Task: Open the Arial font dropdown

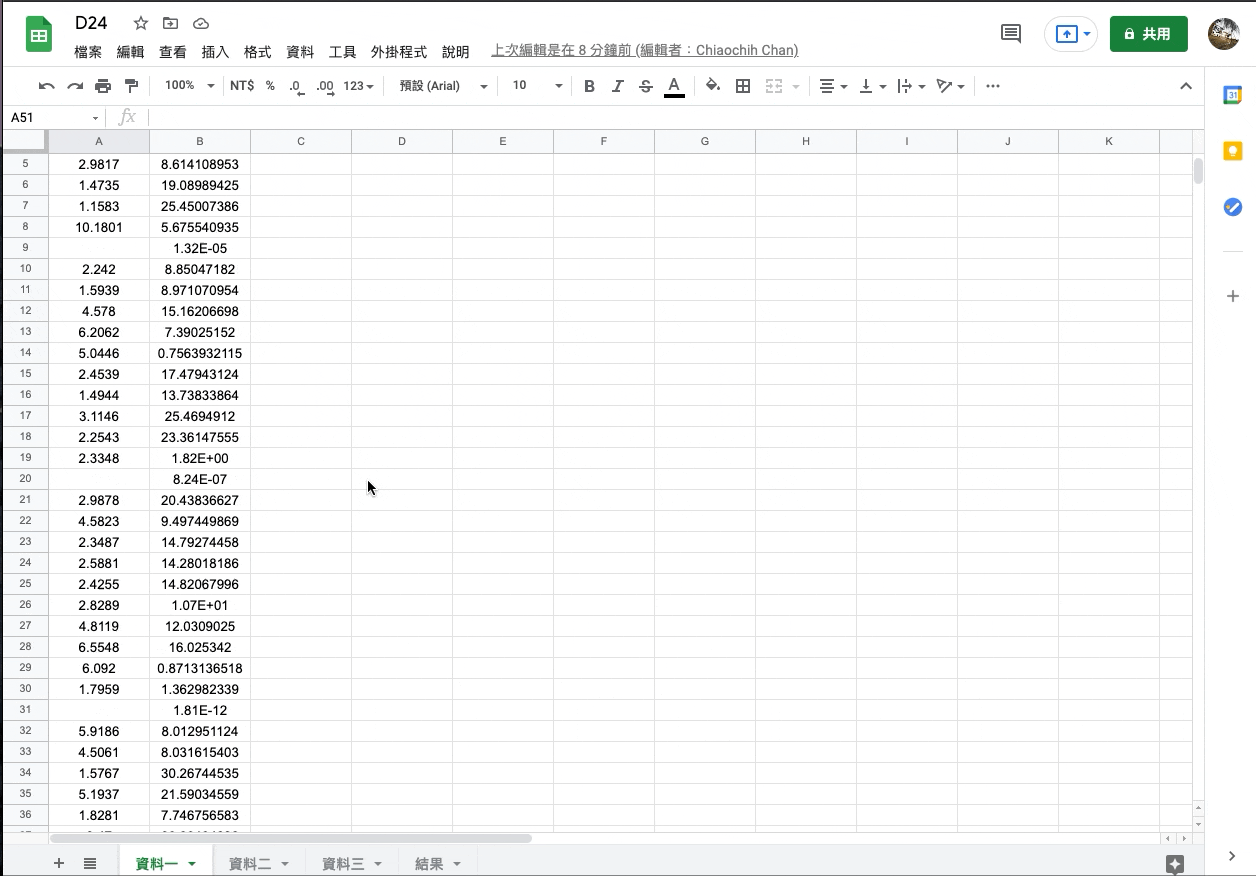Action: pos(443,86)
